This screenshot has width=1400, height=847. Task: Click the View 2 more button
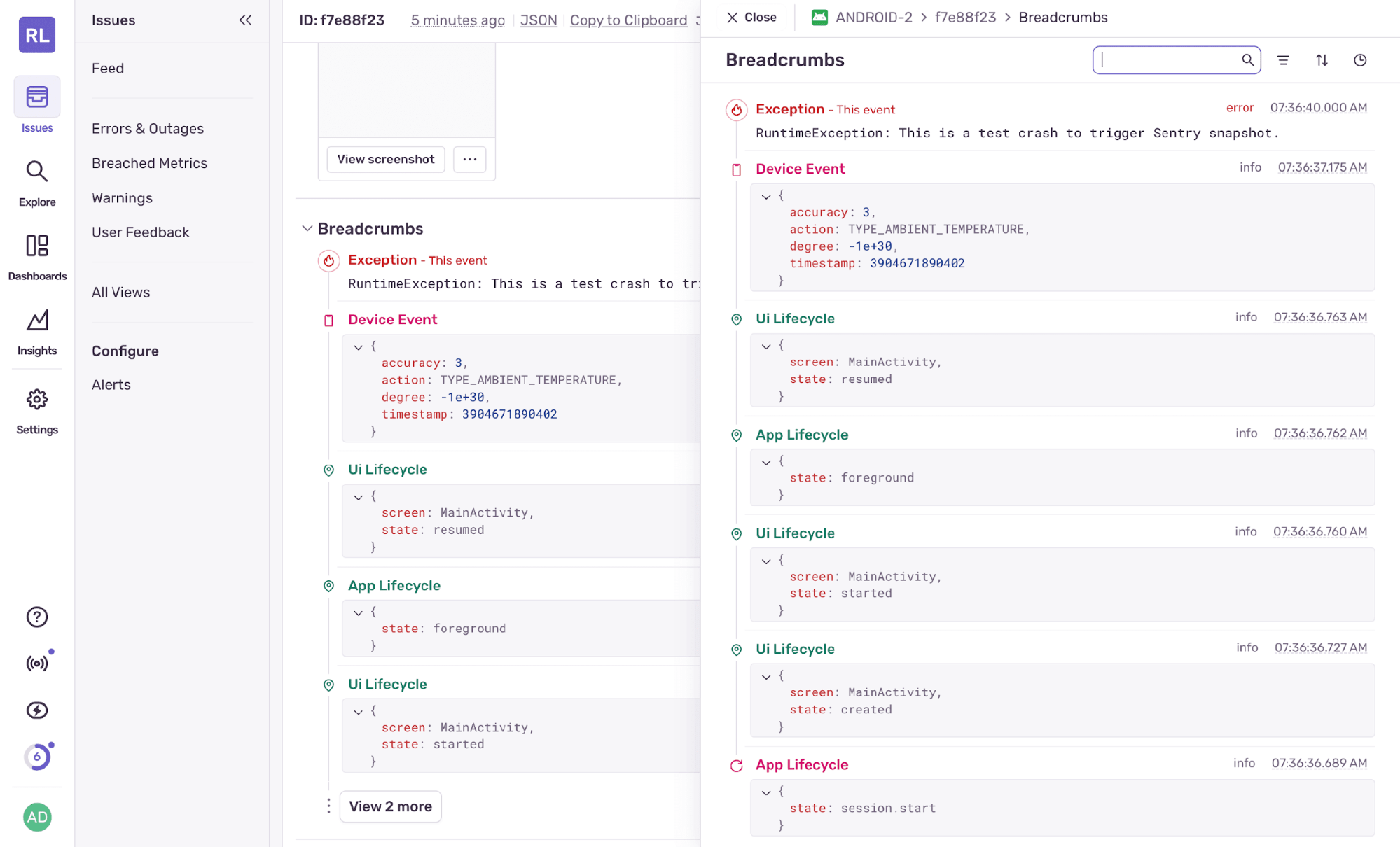(390, 806)
